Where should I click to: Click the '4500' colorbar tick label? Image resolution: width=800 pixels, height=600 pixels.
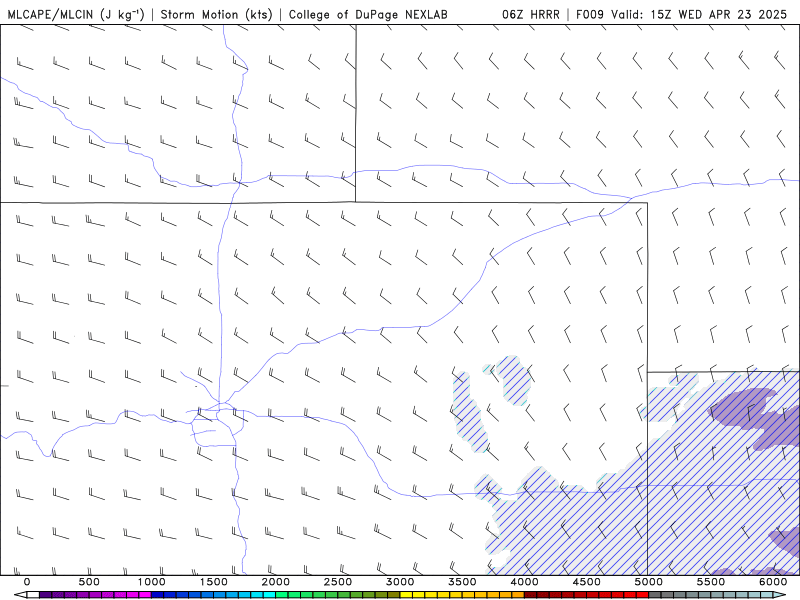(x=587, y=582)
